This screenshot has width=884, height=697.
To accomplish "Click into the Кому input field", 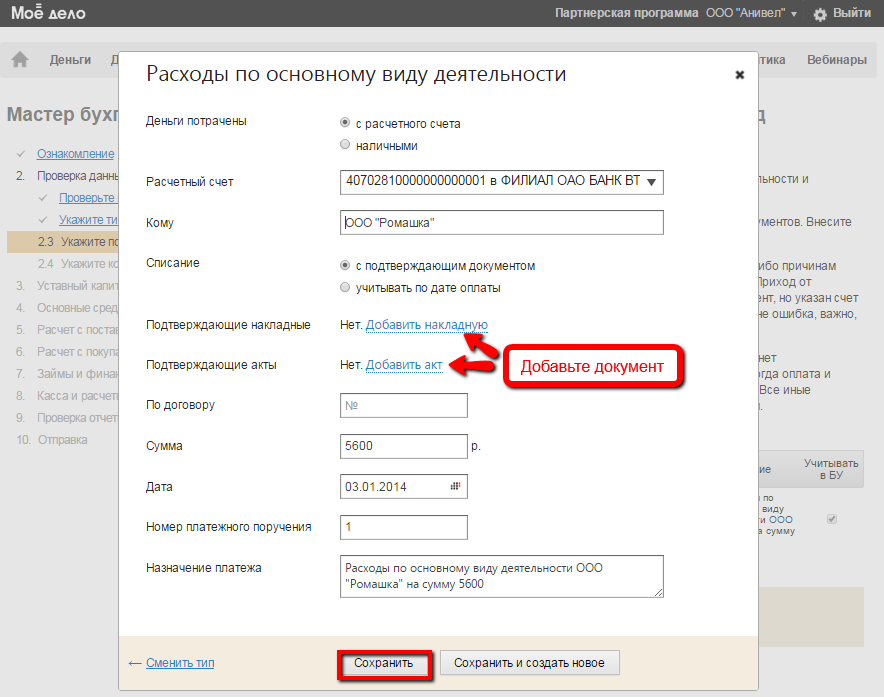I will (x=502, y=223).
